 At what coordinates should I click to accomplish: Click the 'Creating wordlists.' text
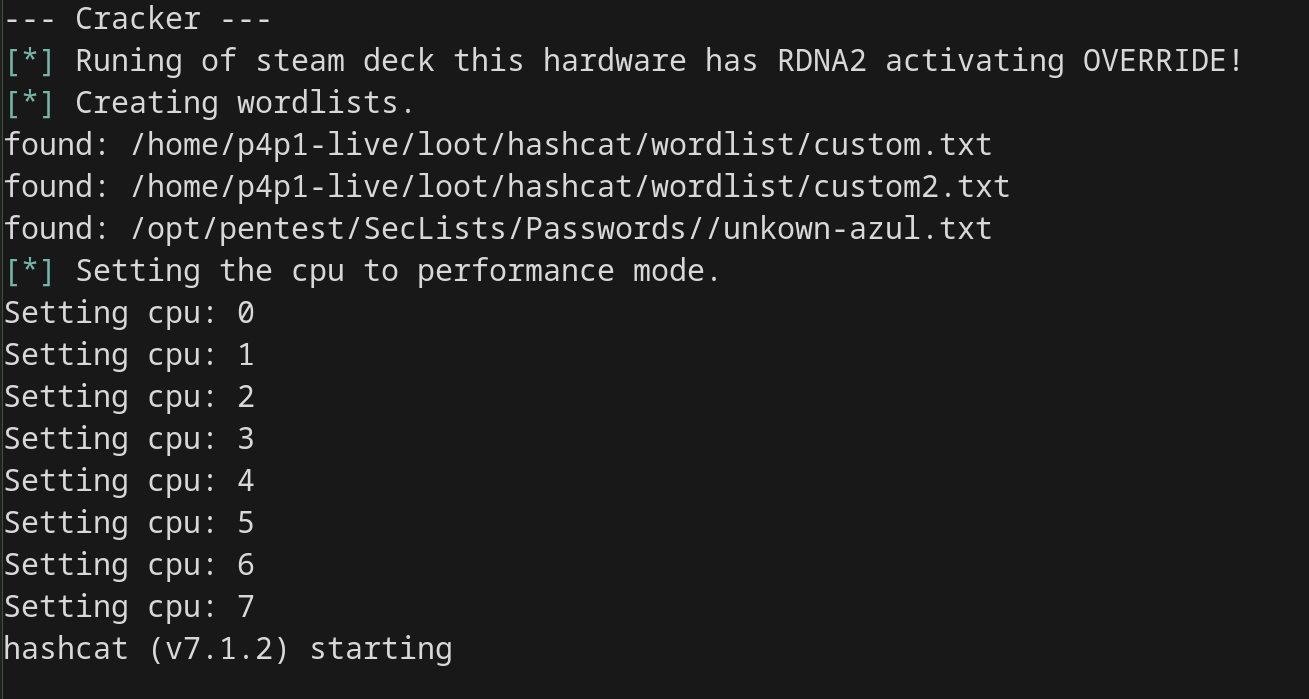click(x=245, y=102)
